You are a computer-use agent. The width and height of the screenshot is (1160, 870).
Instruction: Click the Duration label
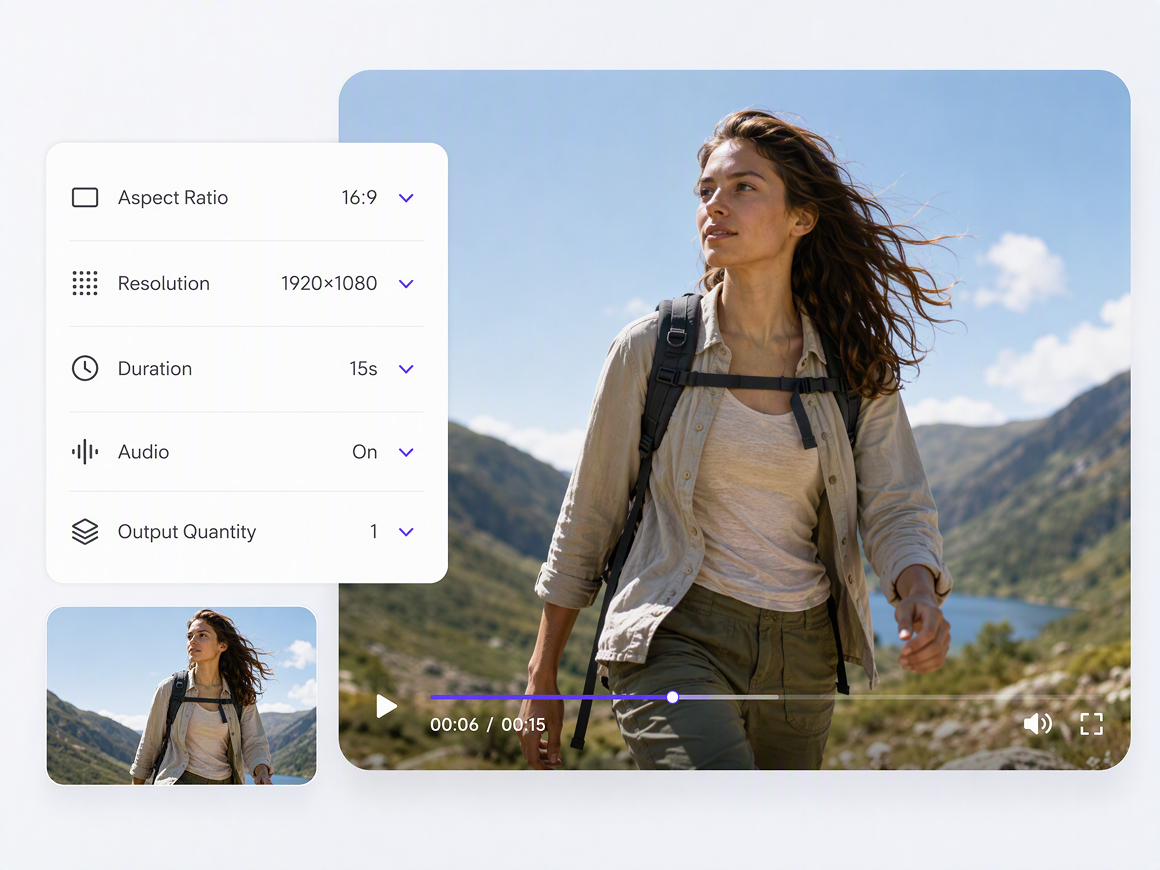pyautogui.click(x=155, y=368)
